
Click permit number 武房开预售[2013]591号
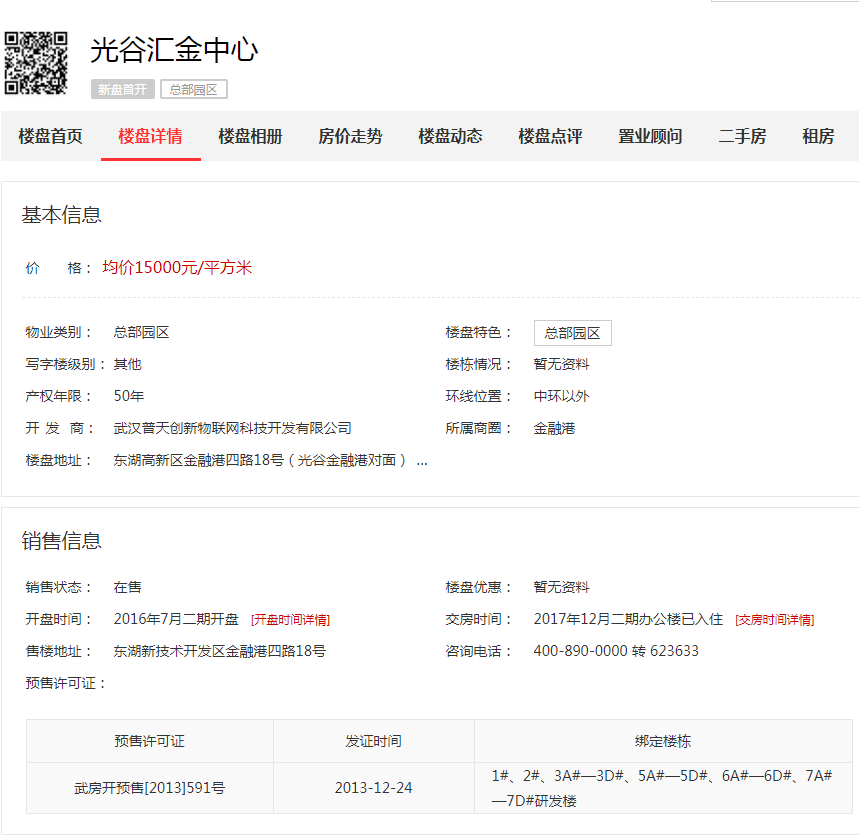[x=150, y=788]
